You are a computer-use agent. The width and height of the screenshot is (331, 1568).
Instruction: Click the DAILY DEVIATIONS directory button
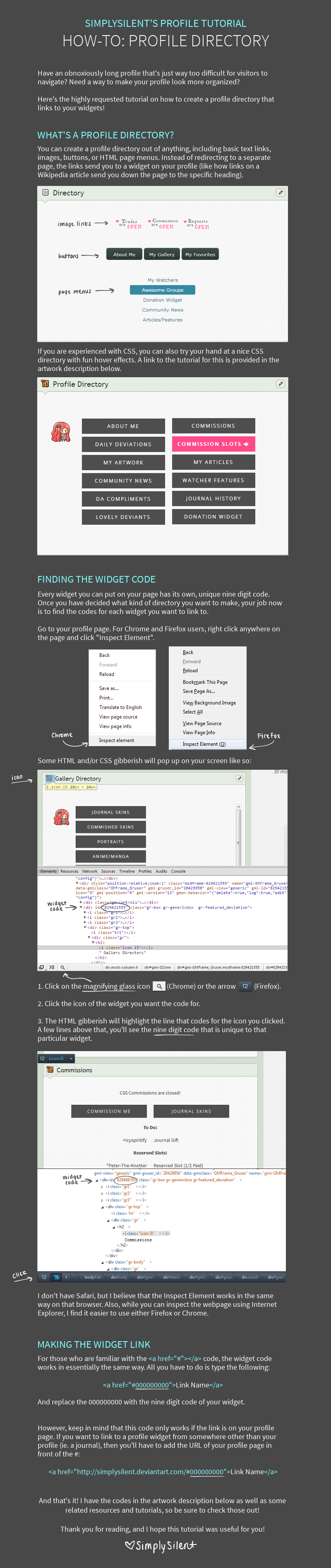click(x=123, y=444)
